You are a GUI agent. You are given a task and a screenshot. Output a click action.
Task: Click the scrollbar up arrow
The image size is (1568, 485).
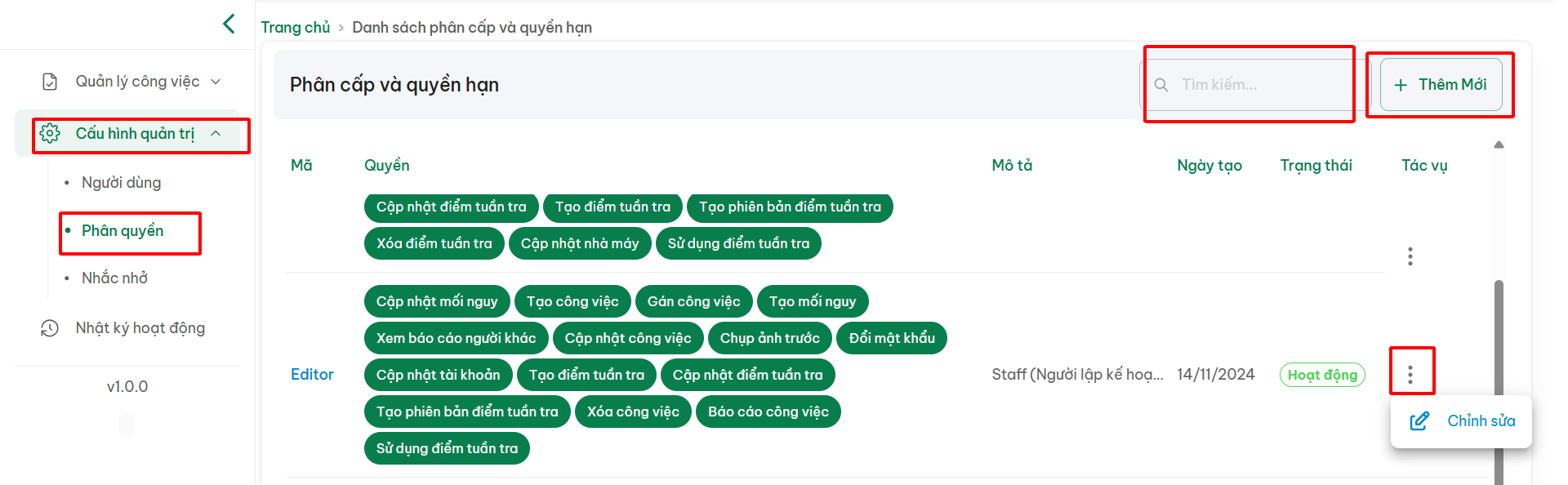tap(1499, 145)
